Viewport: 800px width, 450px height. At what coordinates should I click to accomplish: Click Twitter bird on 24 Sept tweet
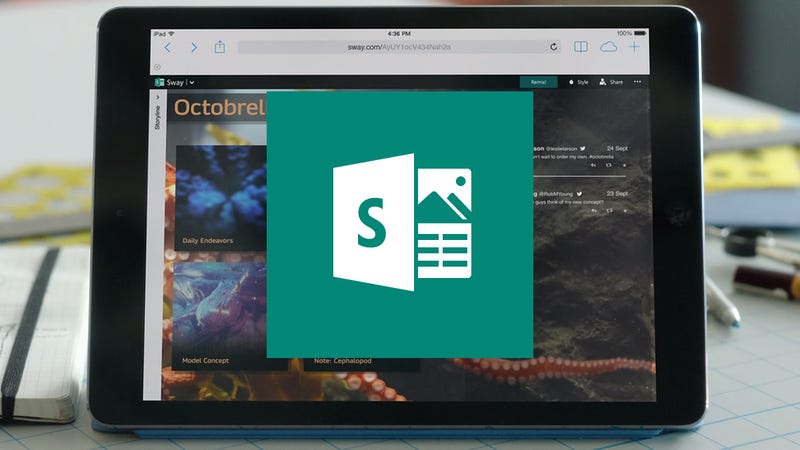[582, 148]
